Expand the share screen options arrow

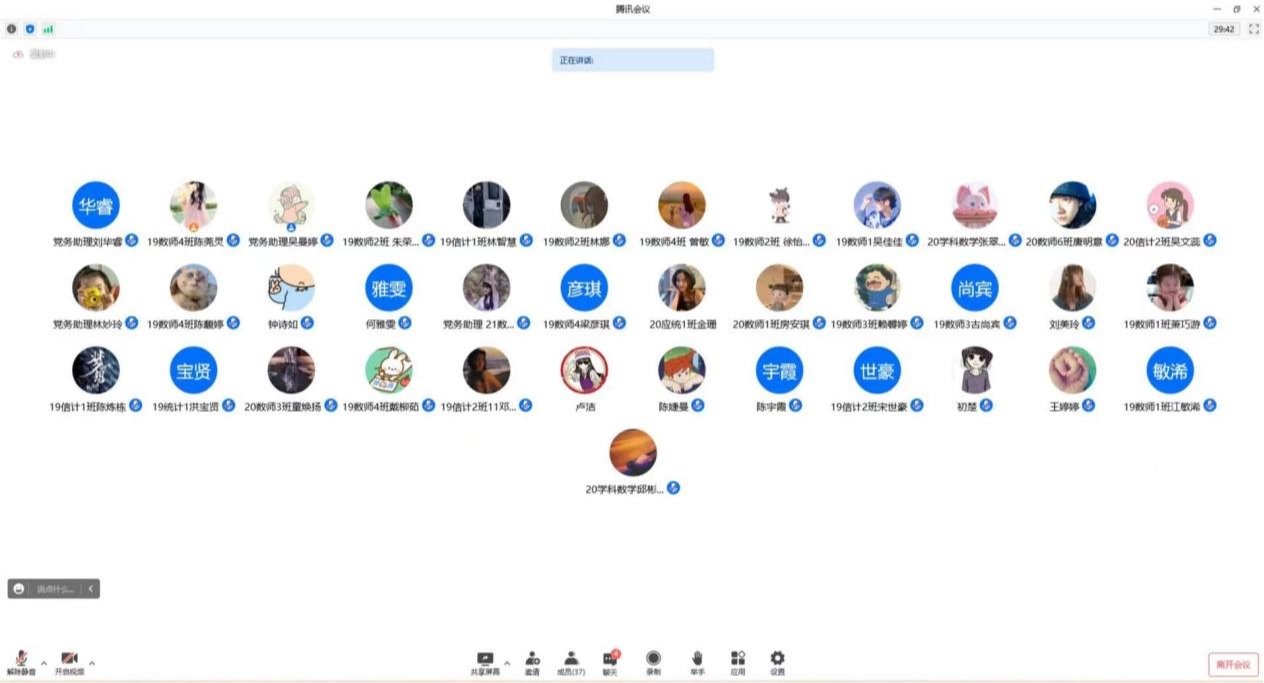click(507, 662)
